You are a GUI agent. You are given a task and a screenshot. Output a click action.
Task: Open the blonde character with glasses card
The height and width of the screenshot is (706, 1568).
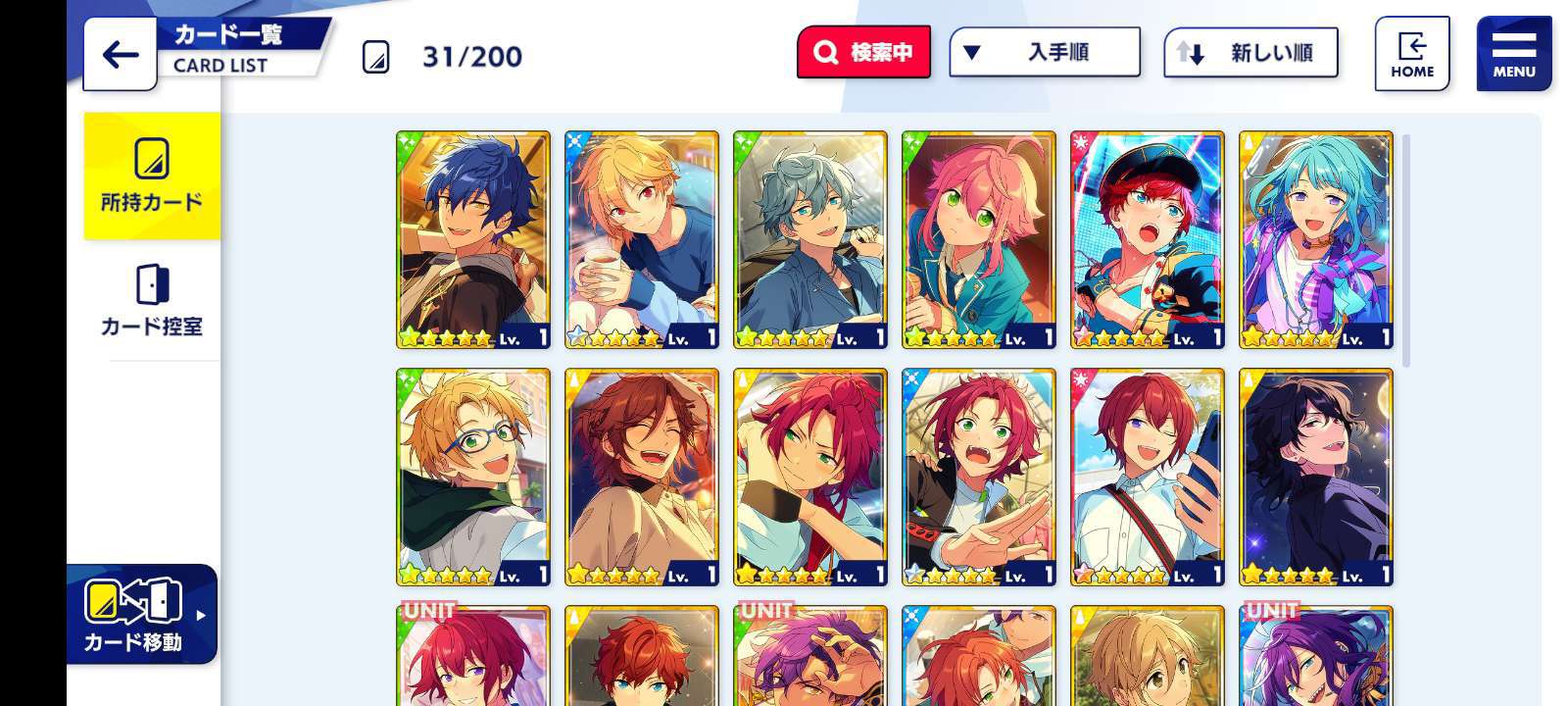click(x=473, y=478)
